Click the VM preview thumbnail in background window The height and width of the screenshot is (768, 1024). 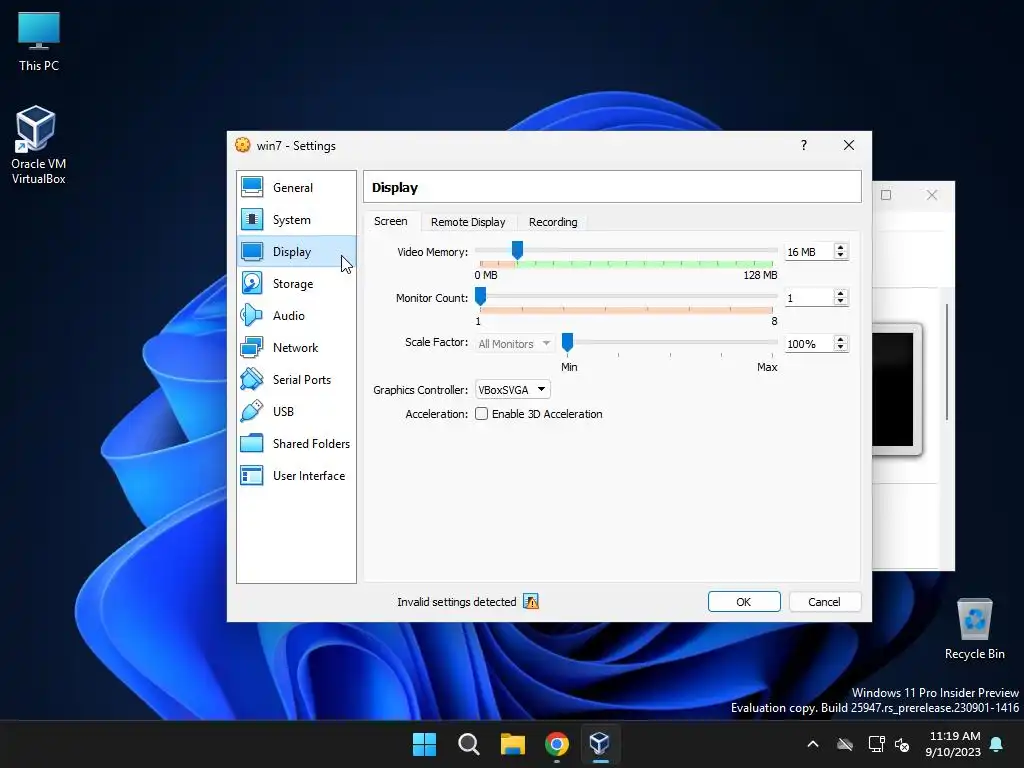coord(897,389)
